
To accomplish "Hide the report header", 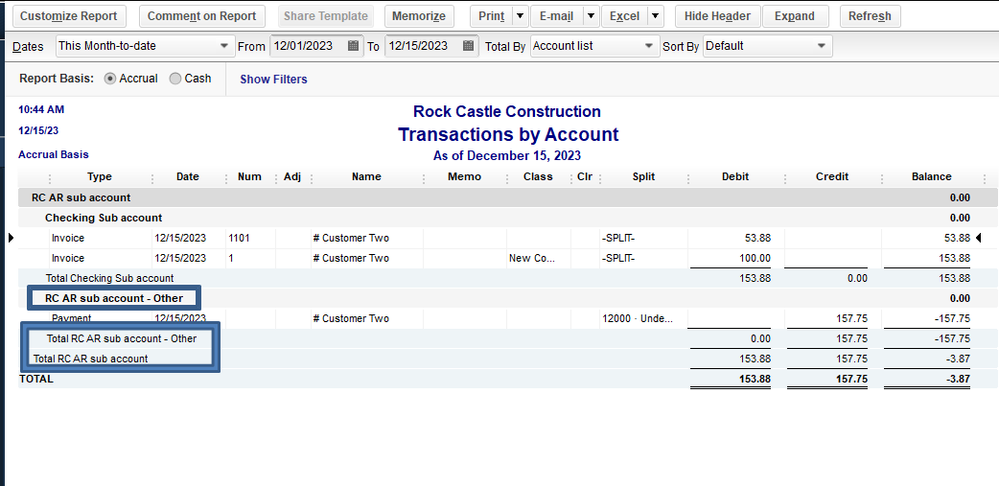I will tap(717, 16).
